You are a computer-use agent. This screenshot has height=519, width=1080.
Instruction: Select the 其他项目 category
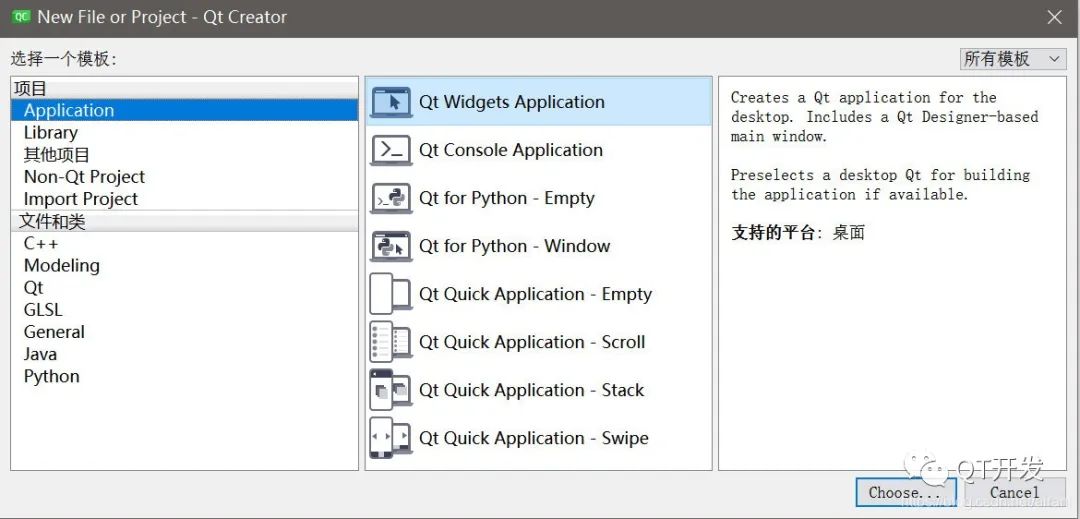[185, 155]
